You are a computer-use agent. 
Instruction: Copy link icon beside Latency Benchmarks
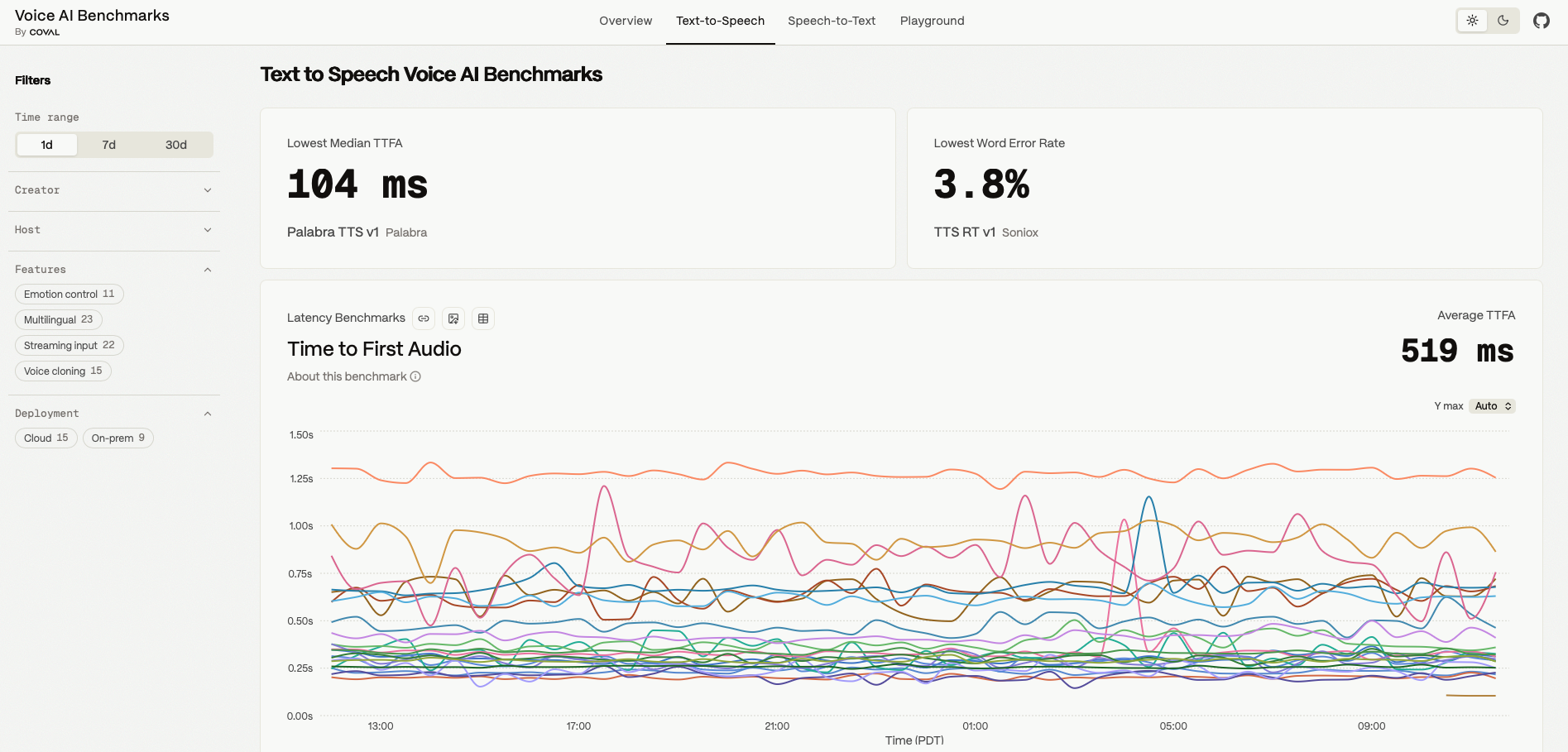[424, 319]
